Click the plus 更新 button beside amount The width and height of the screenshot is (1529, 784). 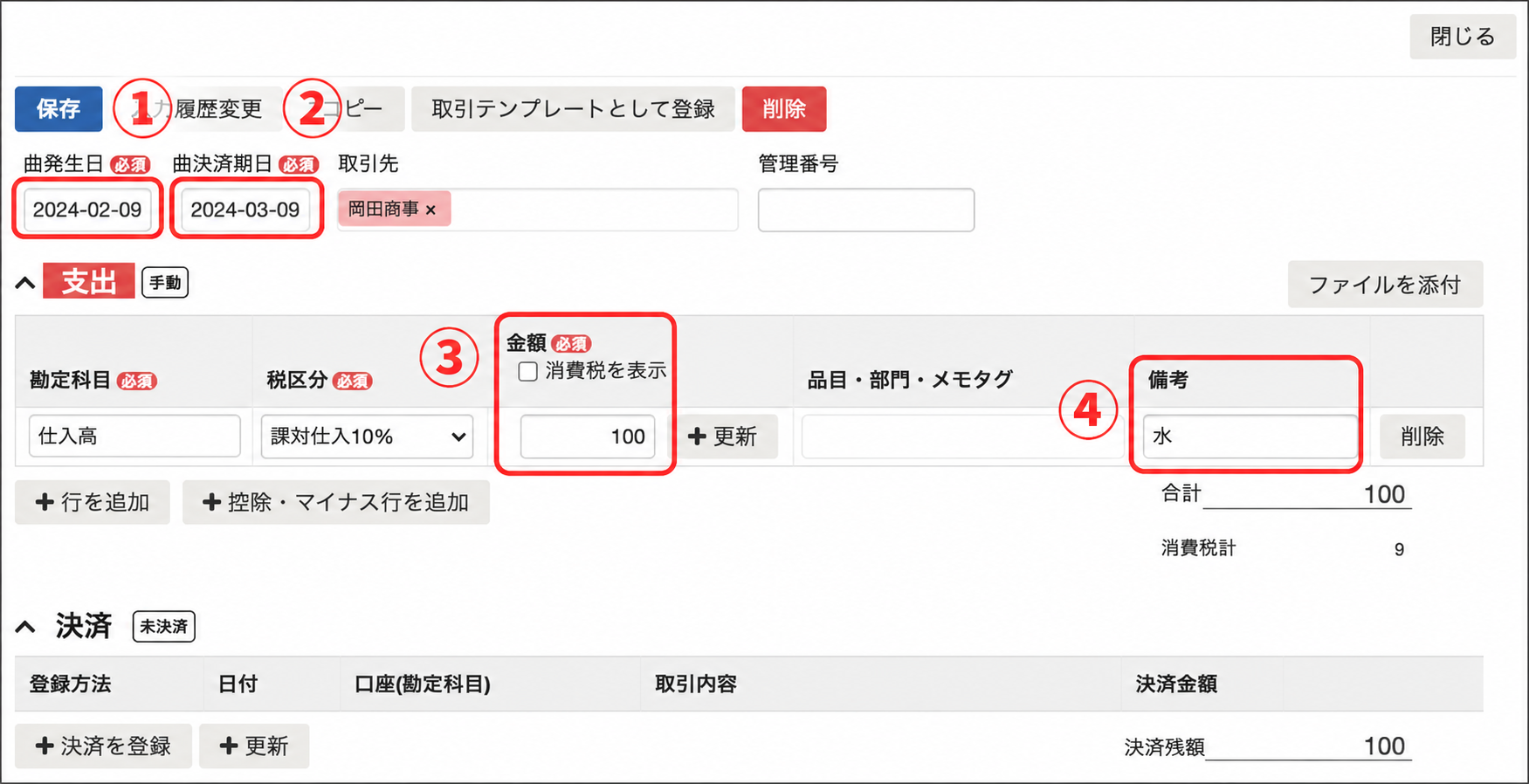(723, 437)
